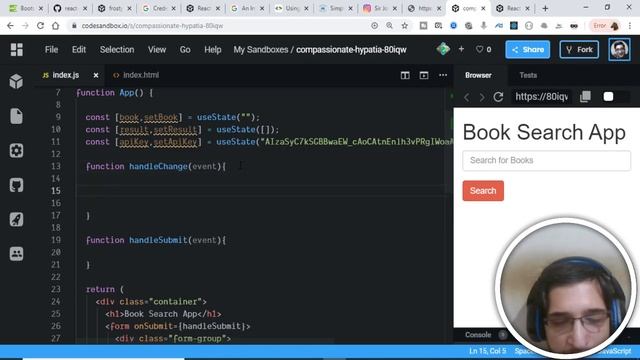Close the index.js editor tab
The height and width of the screenshot is (360, 640).
pyautogui.click(x=96, y=75)
